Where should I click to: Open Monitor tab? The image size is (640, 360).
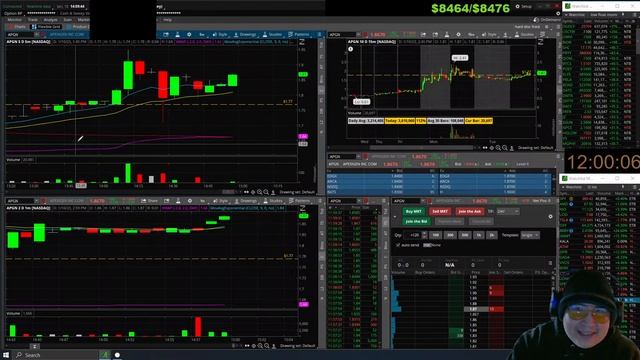pos(15,20)
